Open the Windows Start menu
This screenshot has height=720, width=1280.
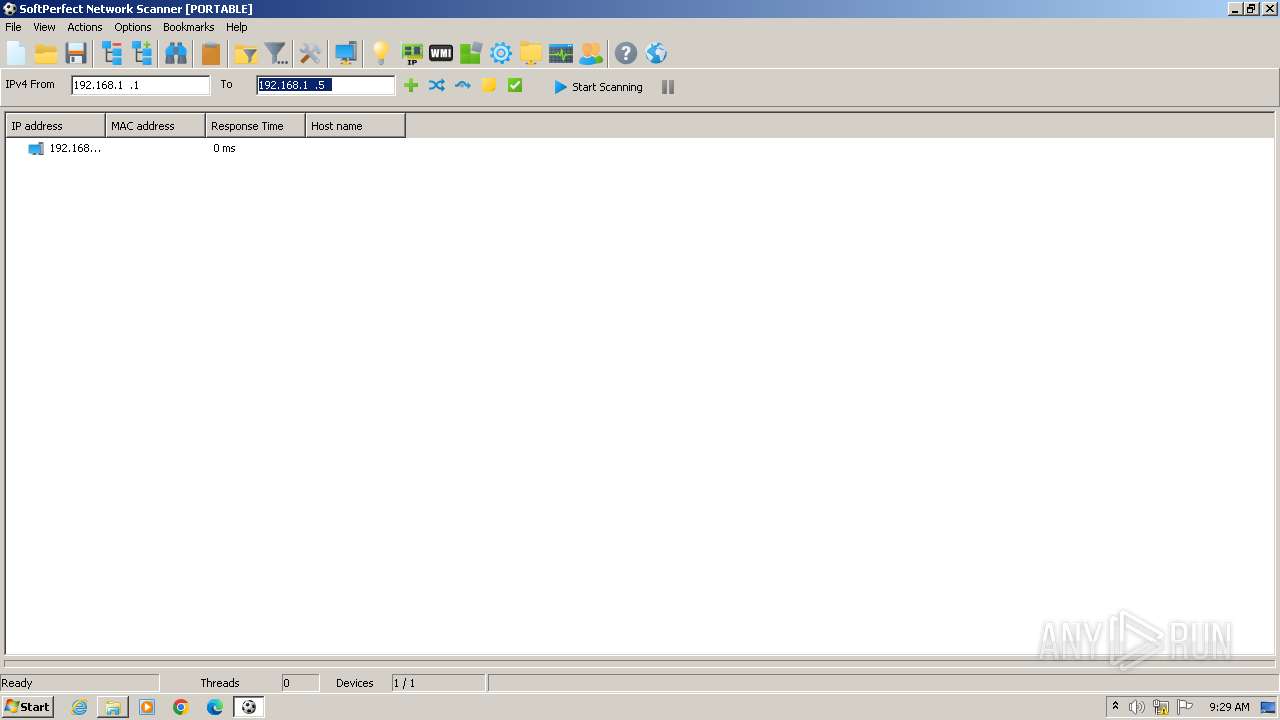(x=27, y=706)
